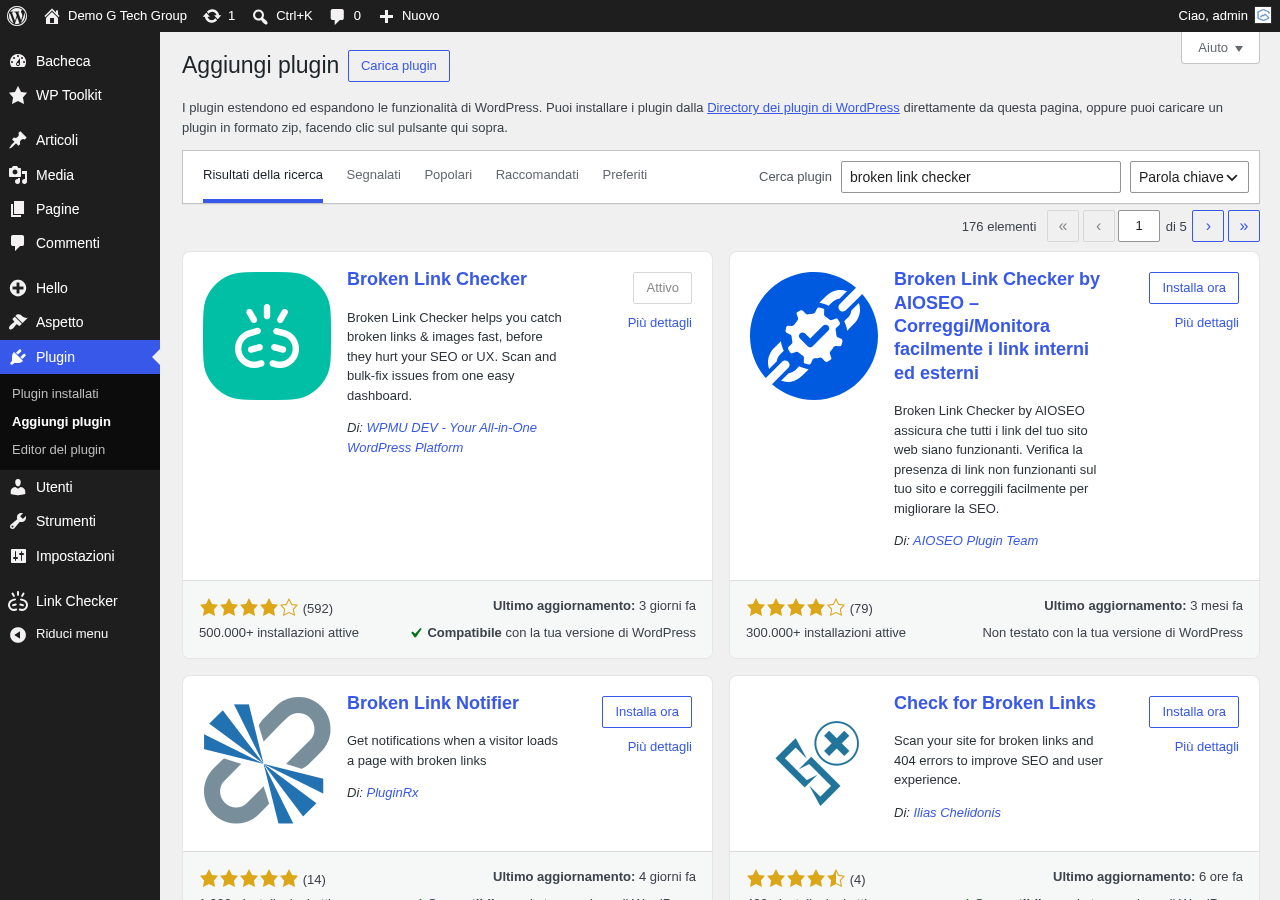Switch to the Preferiti tab

click(625, 175)
